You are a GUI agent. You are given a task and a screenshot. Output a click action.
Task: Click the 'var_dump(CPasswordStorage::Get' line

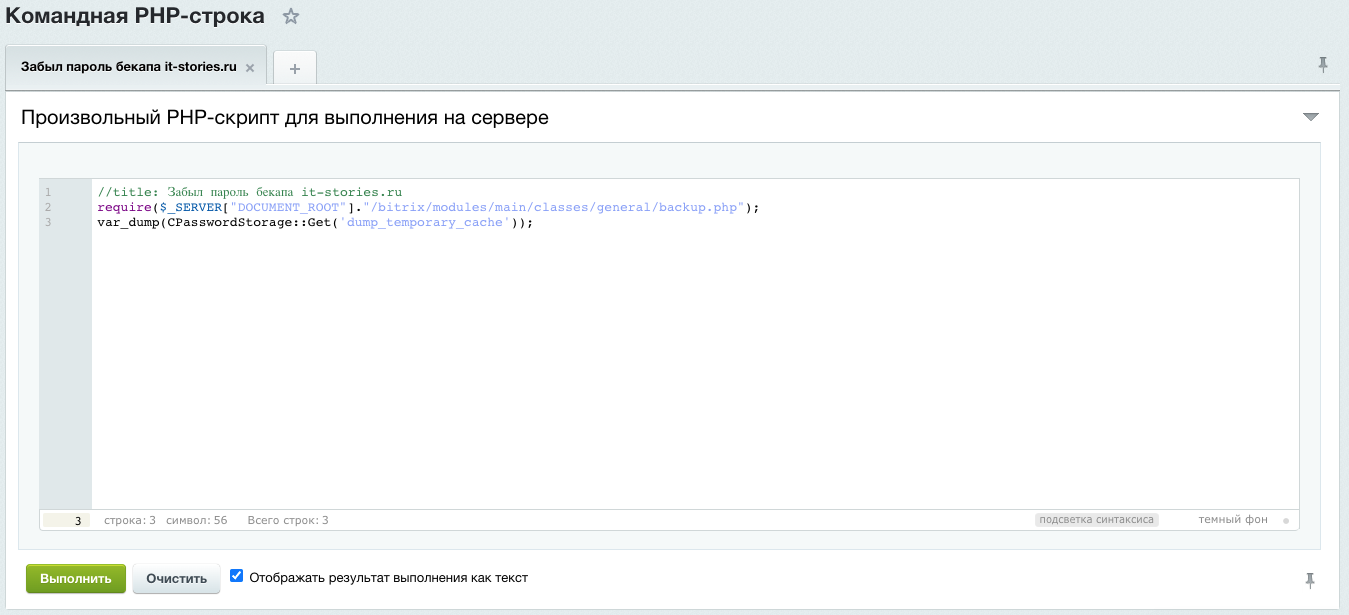tap(316, 222)
